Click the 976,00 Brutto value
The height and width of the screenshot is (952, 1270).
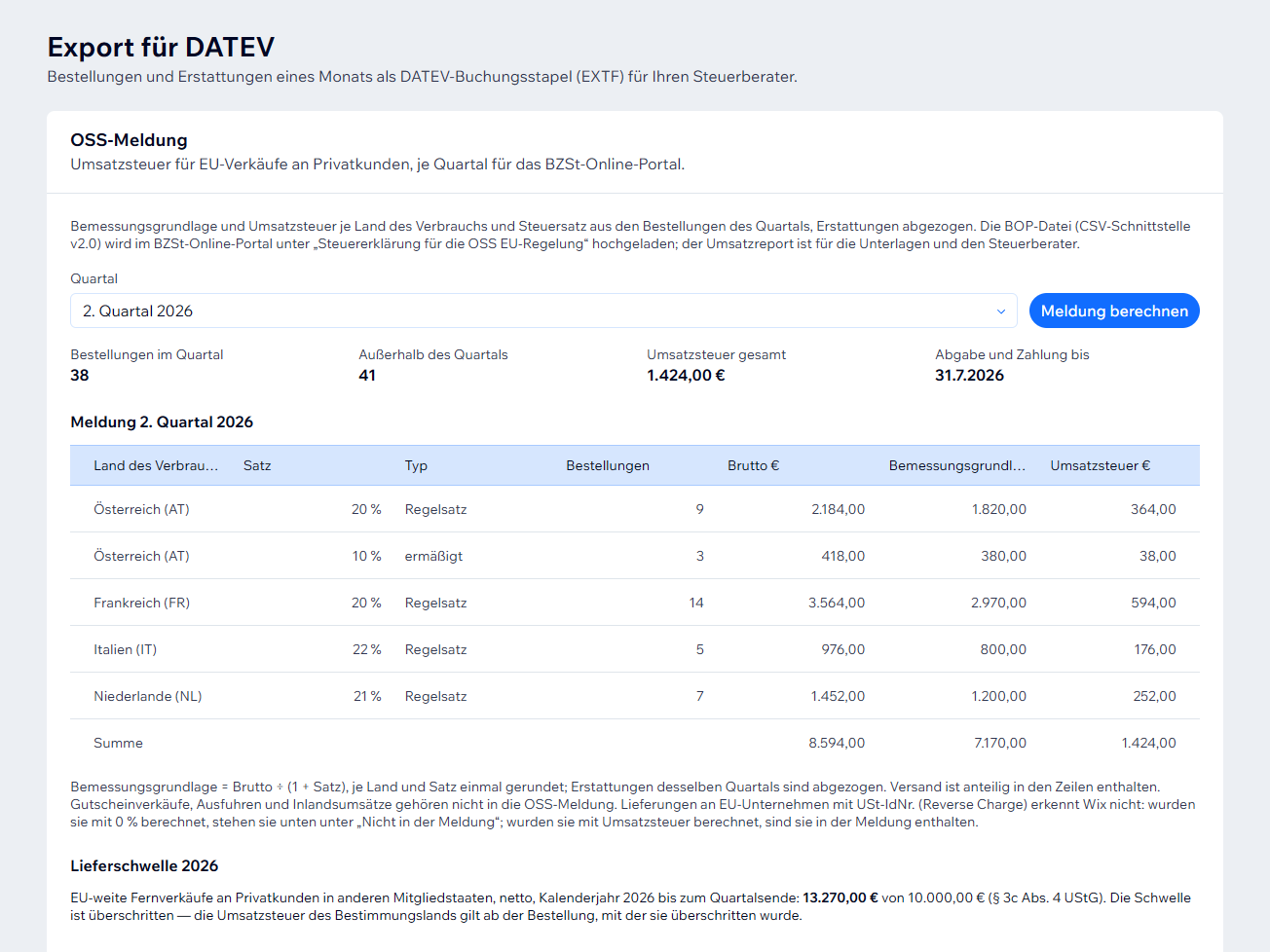(842, 649)
